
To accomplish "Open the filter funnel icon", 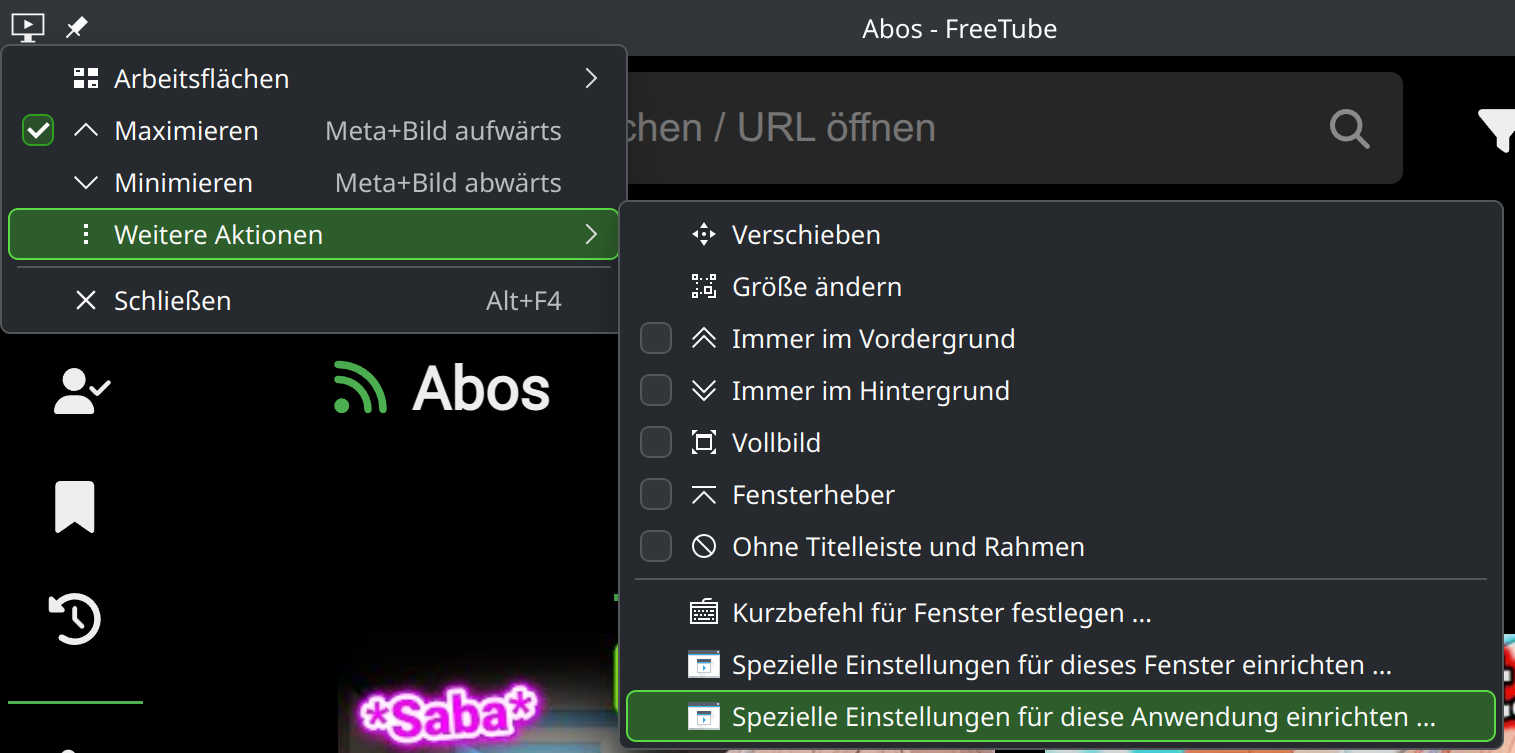I will [1497, 130].
